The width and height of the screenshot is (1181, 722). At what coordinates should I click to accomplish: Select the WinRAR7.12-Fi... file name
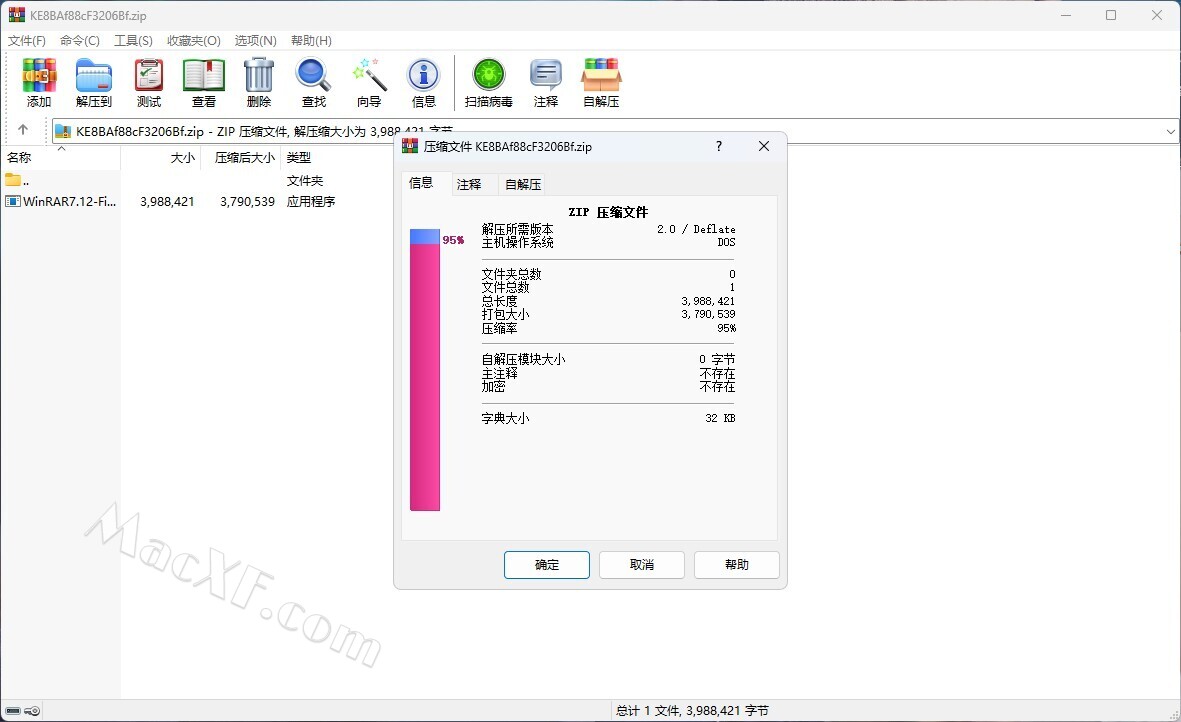pyautogui.click(x=69, y=201)
